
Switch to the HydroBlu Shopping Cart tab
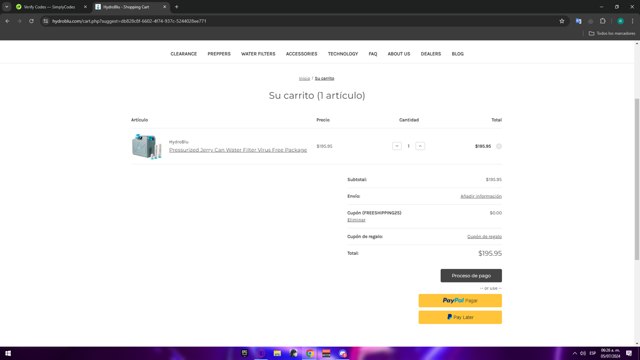(131, 7)
